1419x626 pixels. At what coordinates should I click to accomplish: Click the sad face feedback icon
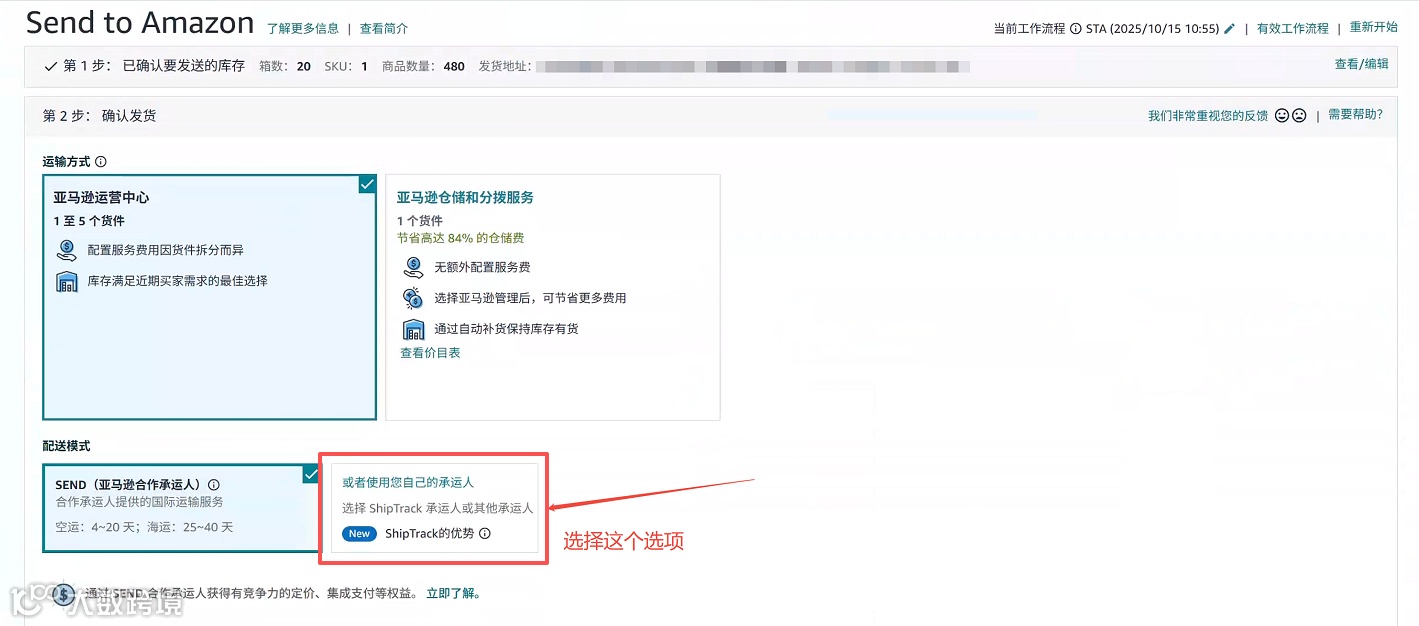click(x=1299, y=116)
